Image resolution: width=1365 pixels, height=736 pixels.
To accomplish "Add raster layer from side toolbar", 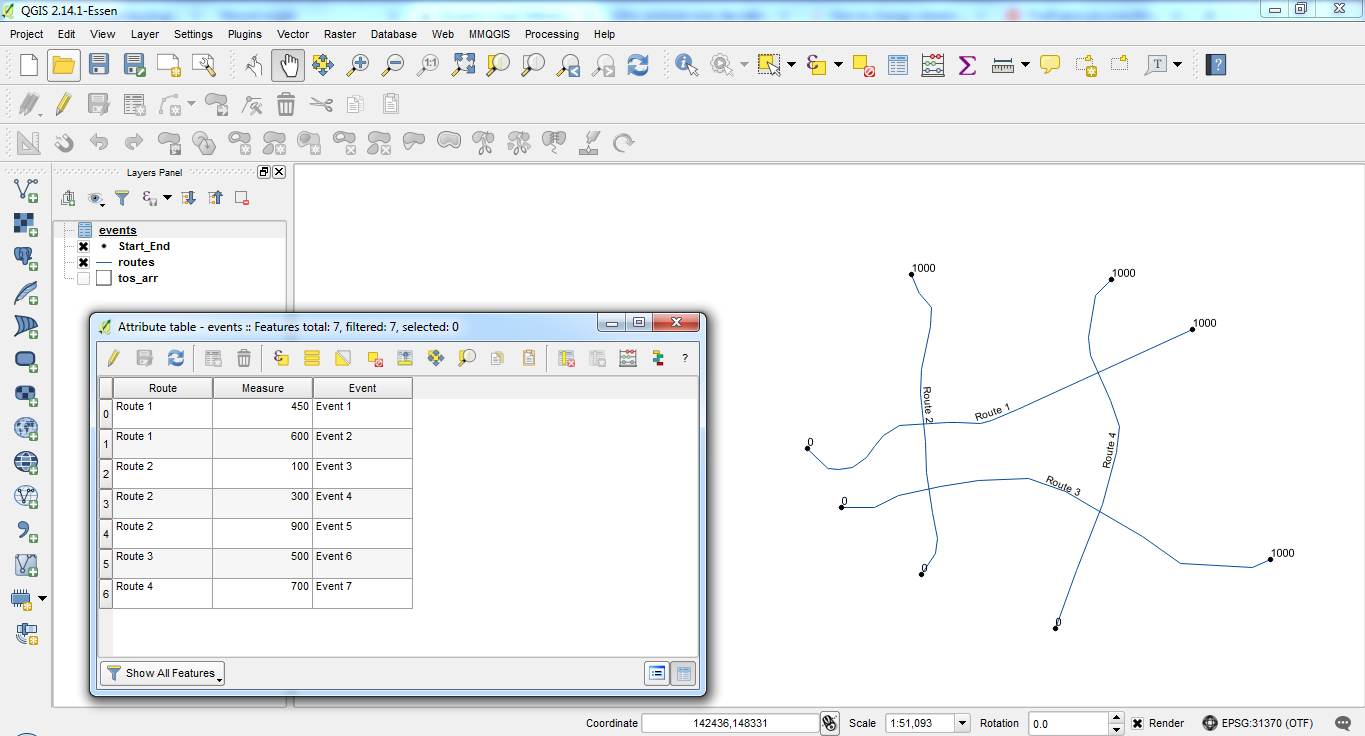I will pos(26,224).
